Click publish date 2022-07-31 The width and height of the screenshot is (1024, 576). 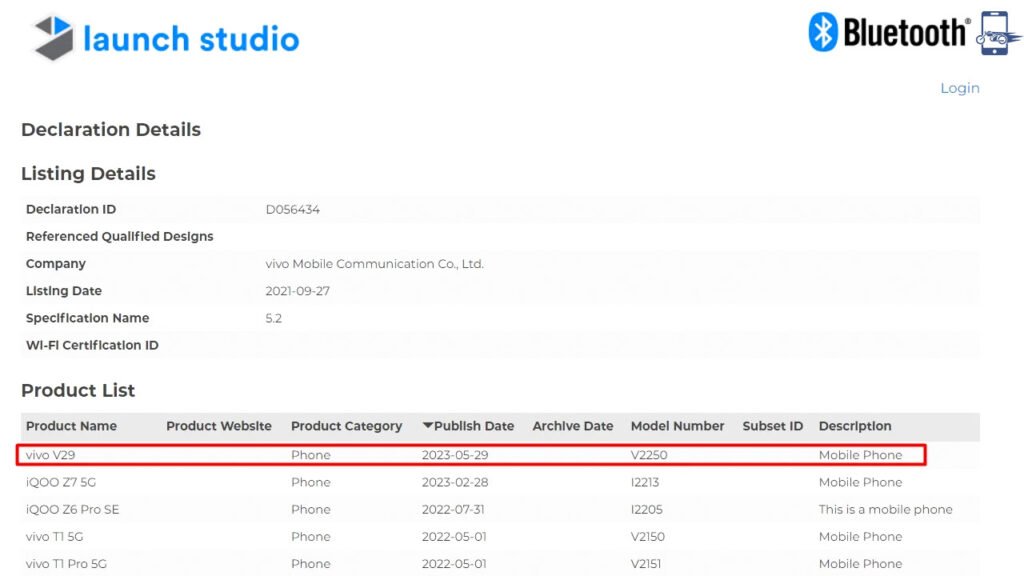click(x=453, y=509)
